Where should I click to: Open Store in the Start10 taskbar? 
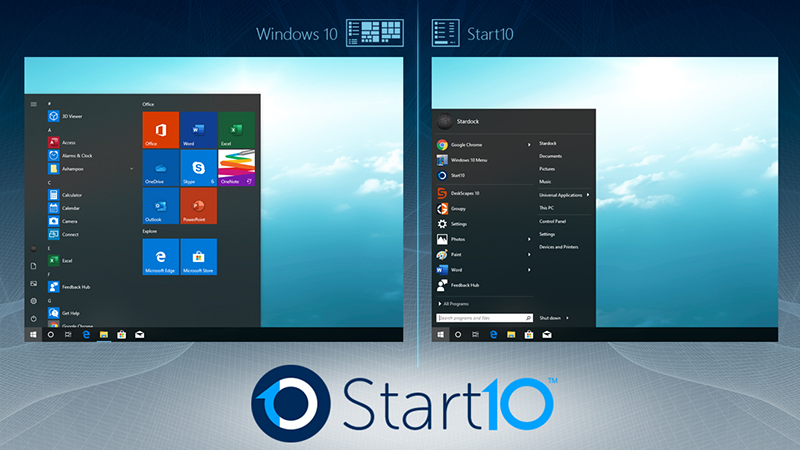point(529,335)
